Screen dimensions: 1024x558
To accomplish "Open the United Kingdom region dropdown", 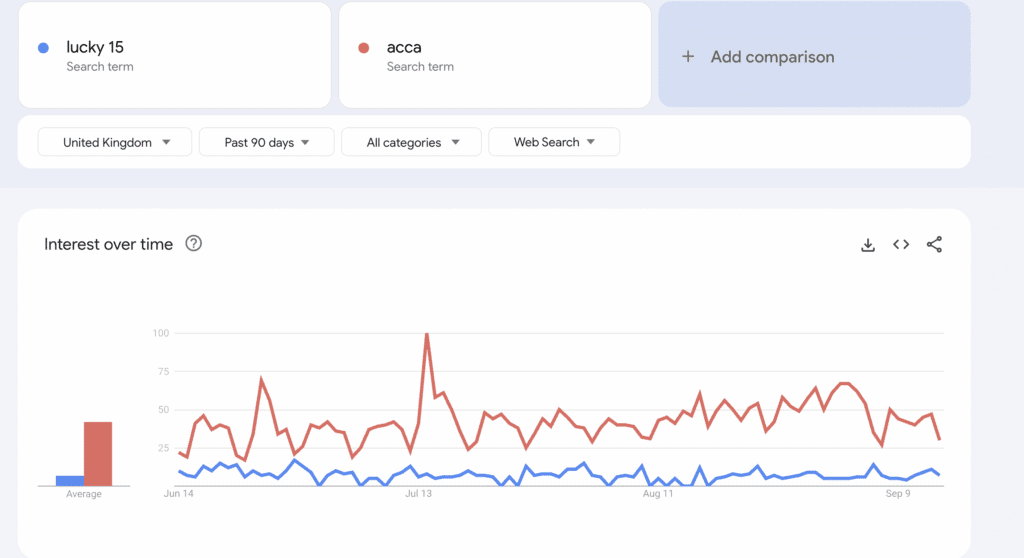I will click(116, 142).
